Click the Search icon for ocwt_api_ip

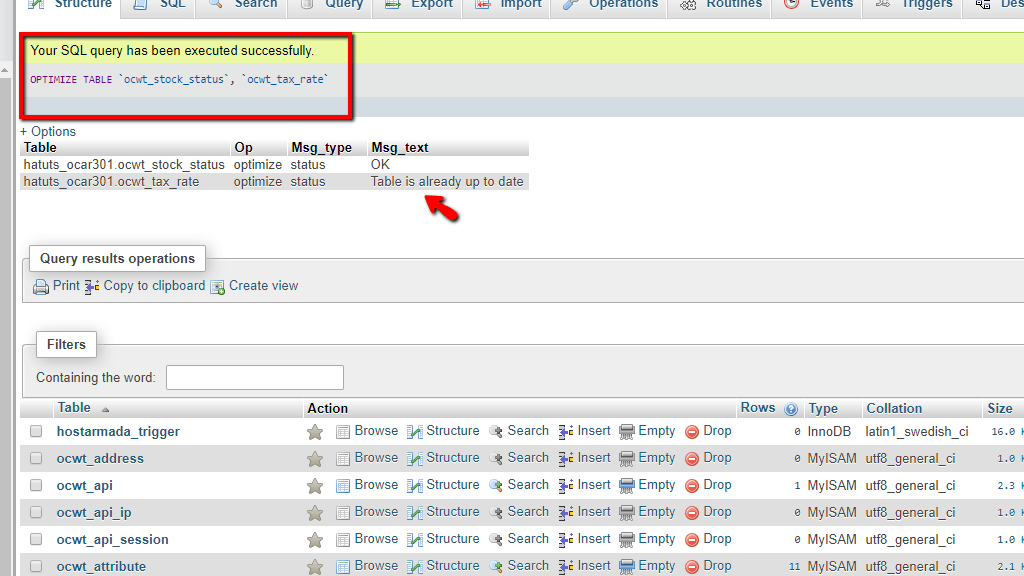[496, 513]
